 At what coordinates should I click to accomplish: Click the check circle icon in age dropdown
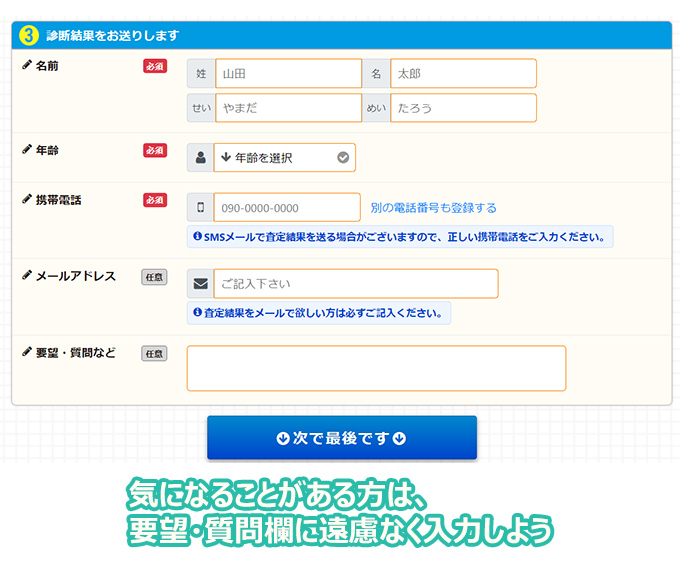[343, 157]
